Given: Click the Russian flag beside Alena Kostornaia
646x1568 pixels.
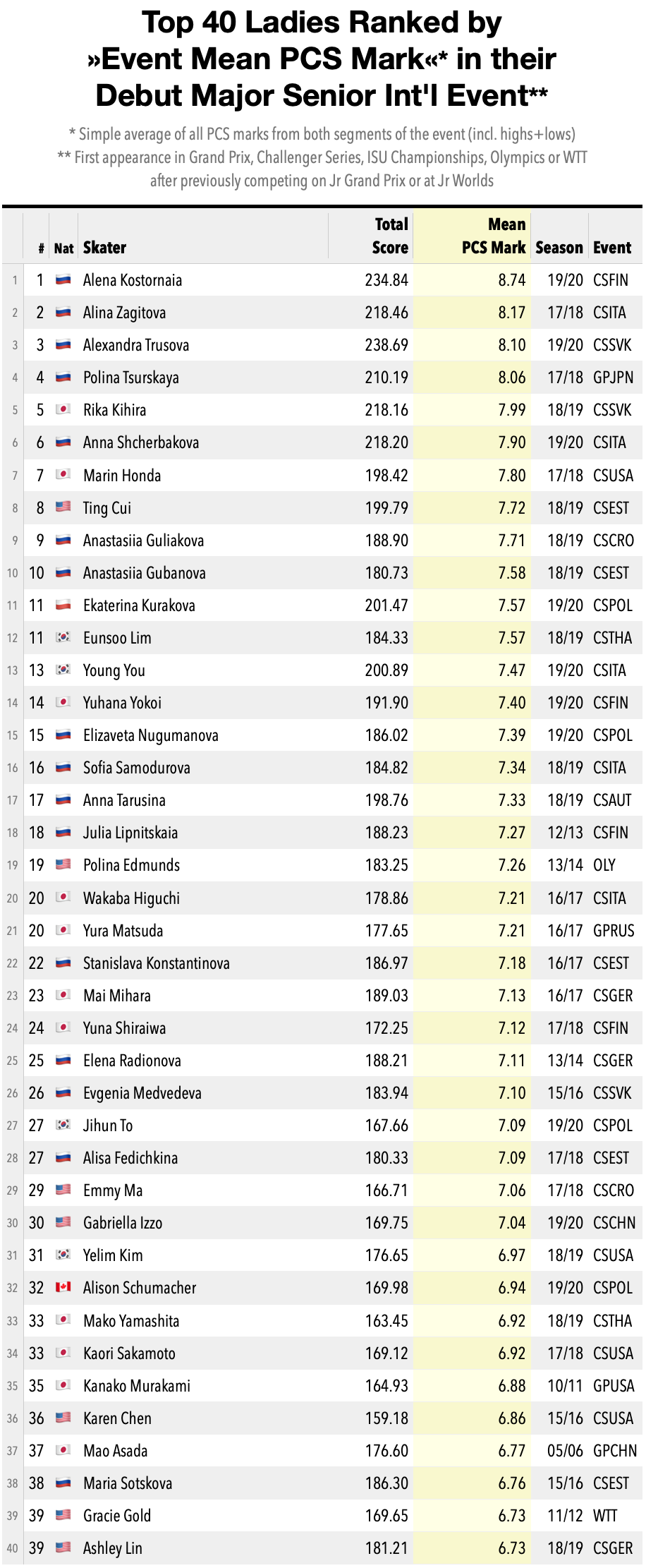Looking at the screenshot, I should click(x=63, y=280).
